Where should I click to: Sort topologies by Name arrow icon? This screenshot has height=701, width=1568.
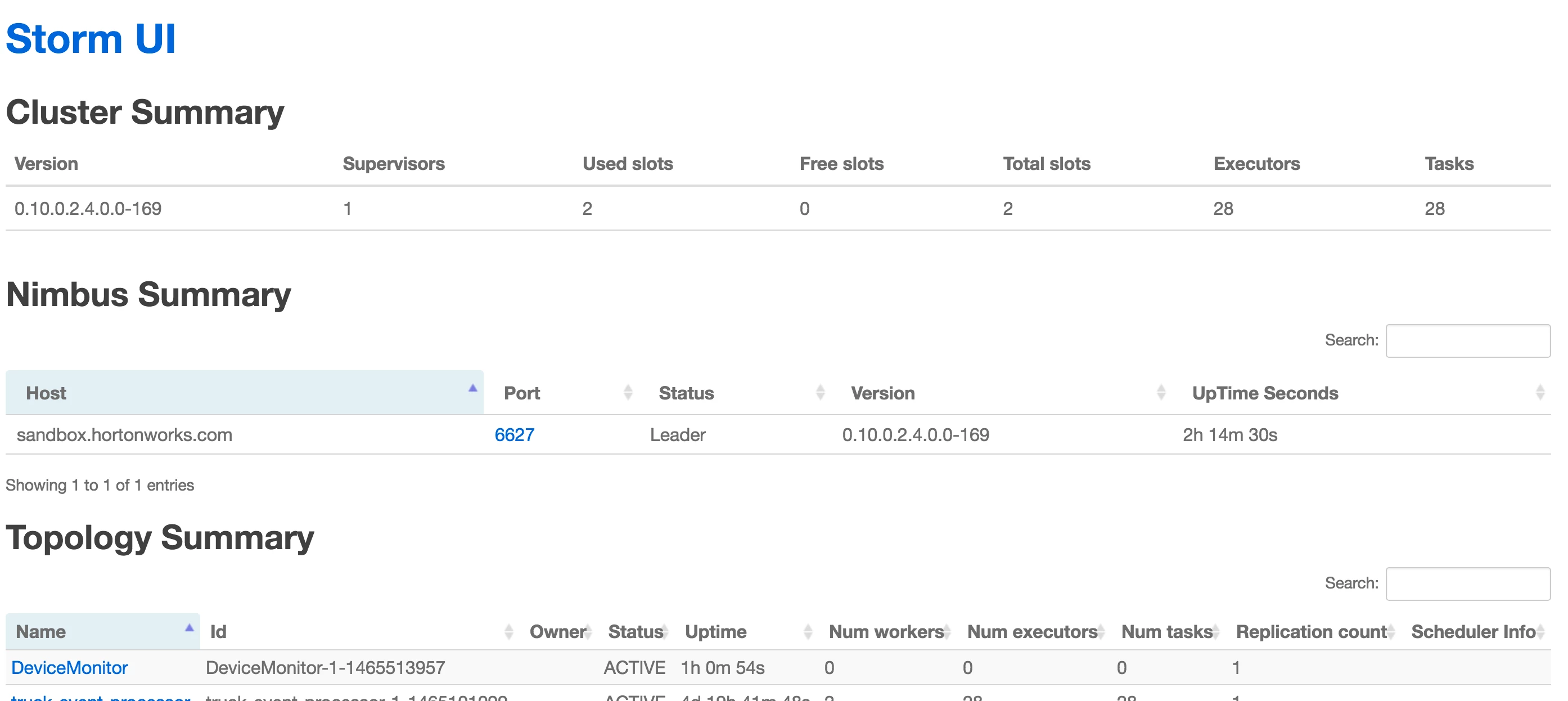click(x=190, y=627)
